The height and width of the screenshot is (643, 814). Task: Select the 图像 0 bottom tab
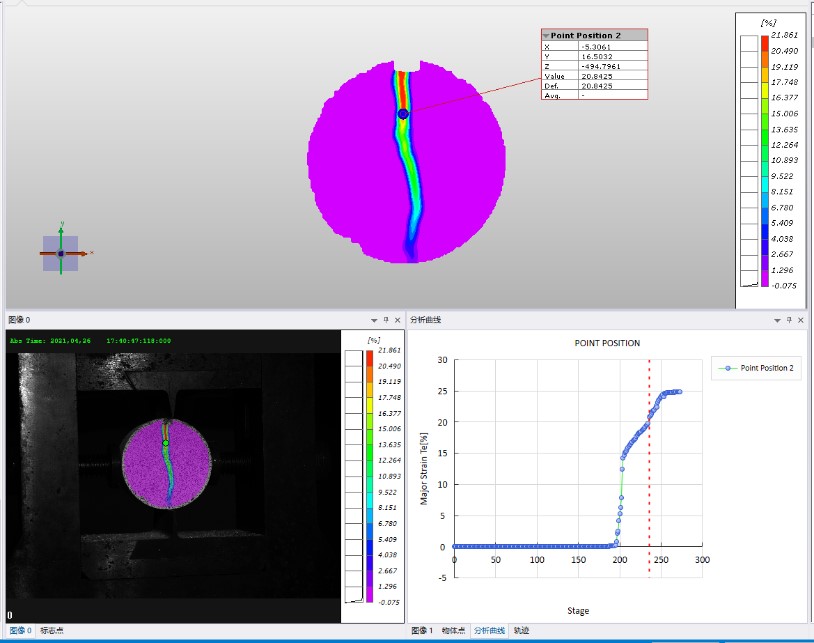tap(19, 631)
